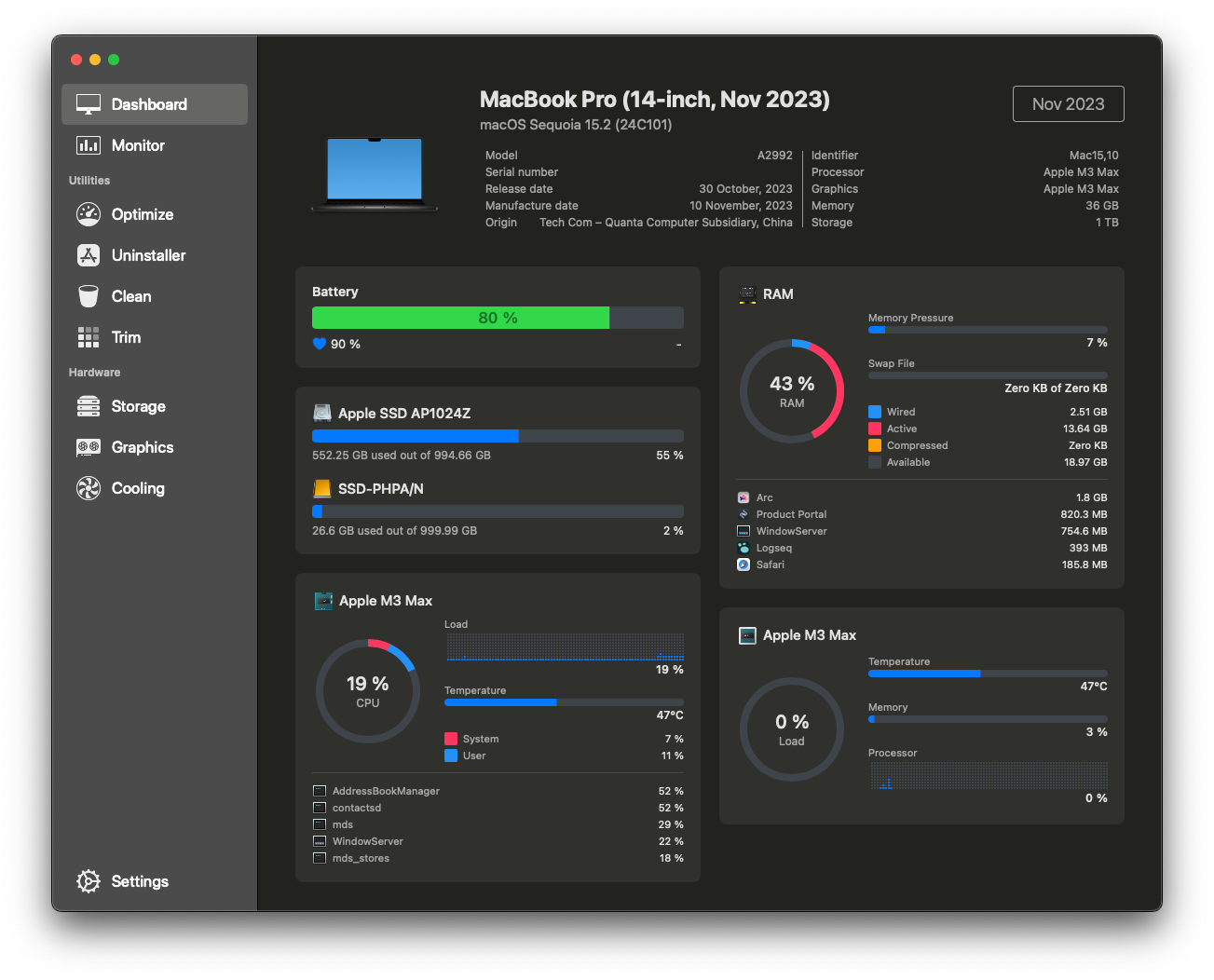Click the GPU Memory bar showing 3 %
This screenshot has height=980, width=1214.
coord(988,719)
